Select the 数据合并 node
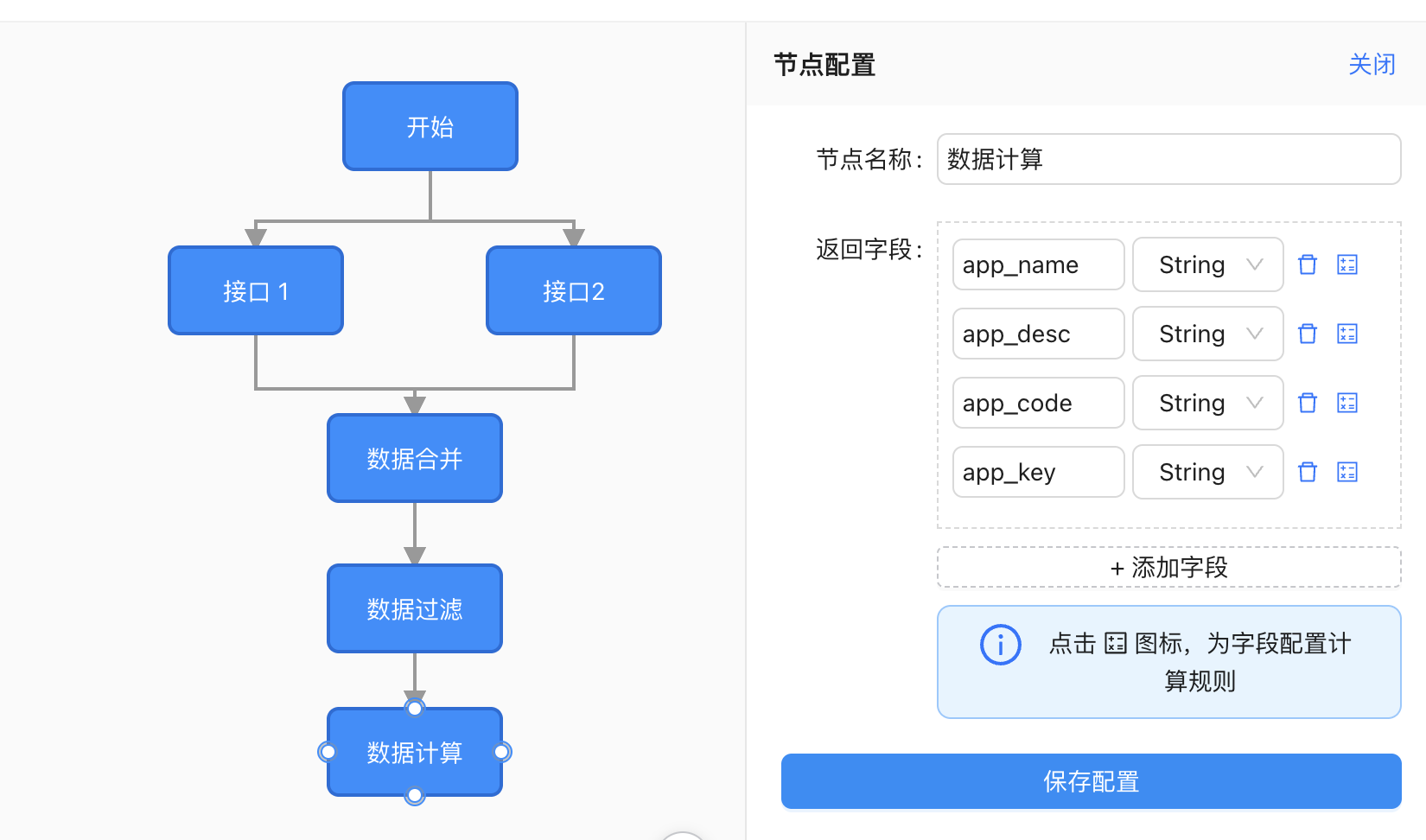1426x840 pixels. point(415,458)
